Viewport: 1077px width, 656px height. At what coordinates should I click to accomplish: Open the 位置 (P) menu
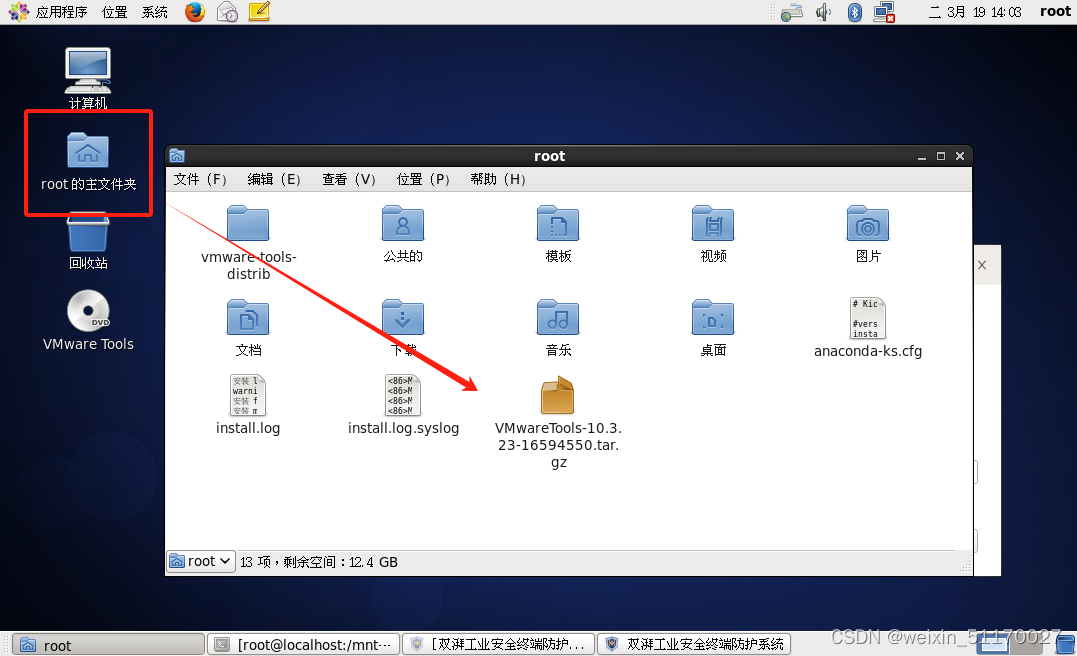coord(423,179)
